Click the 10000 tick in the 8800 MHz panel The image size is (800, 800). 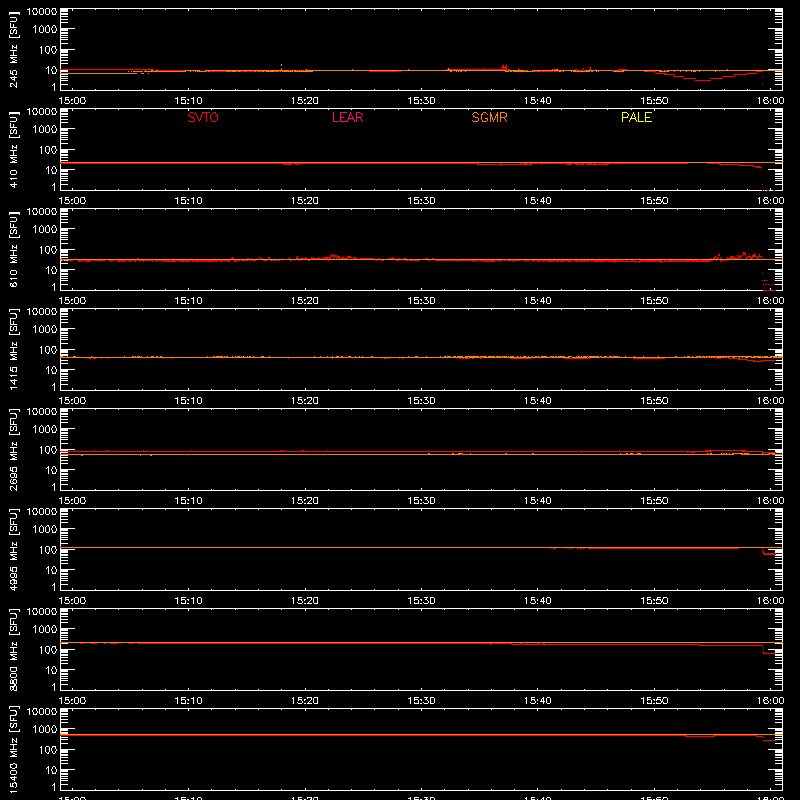(42, 612)
